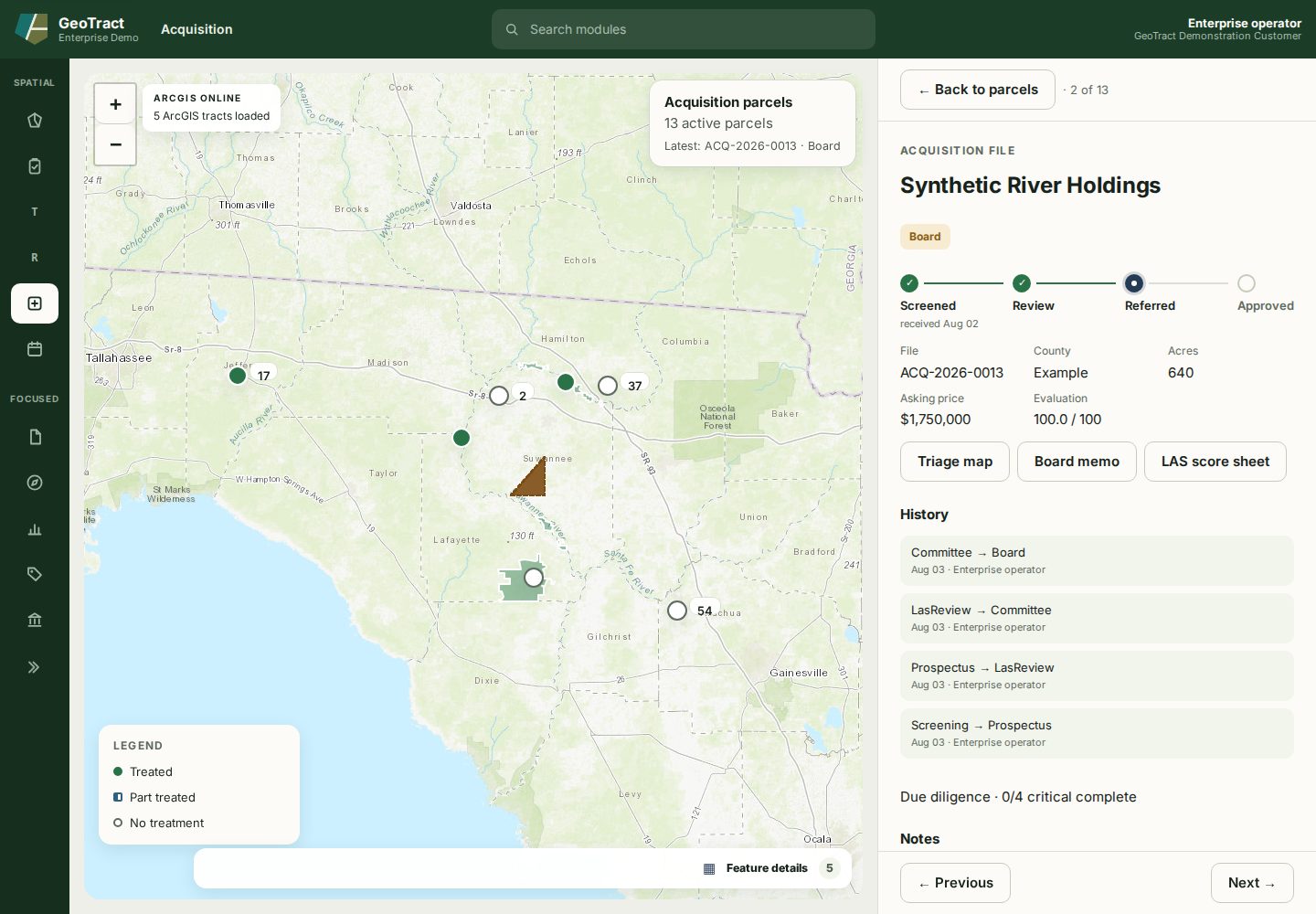Viewport: 1316px width, 914px height.
Task: Open the compass sidebar icon
Action: click(x=35, y=483)
